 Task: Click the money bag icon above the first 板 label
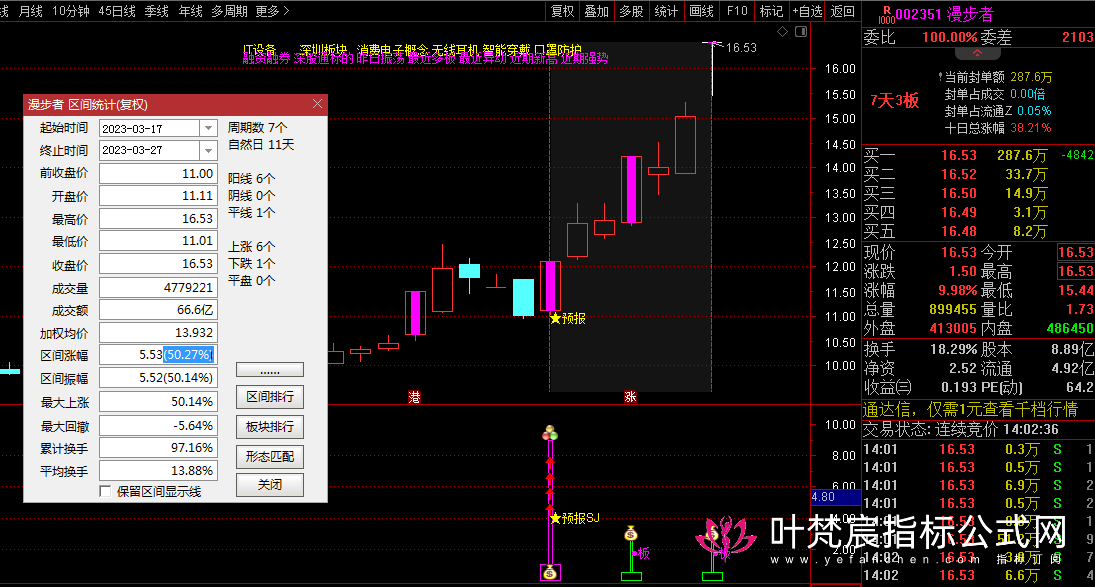click(x=631, y=535)
